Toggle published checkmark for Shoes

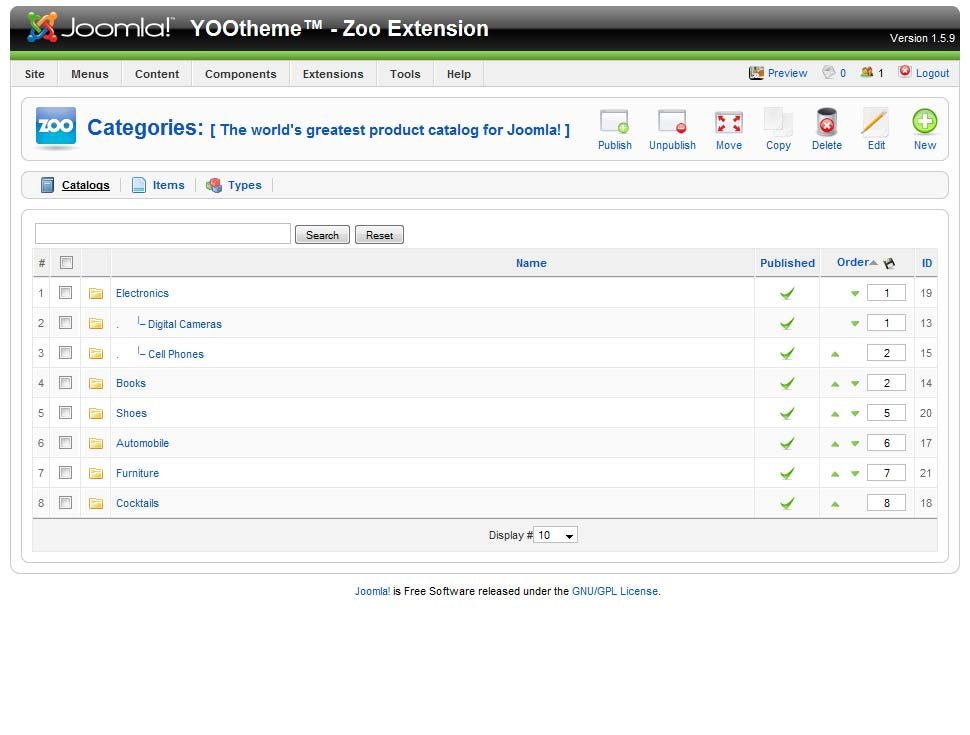tap(787, 413)
